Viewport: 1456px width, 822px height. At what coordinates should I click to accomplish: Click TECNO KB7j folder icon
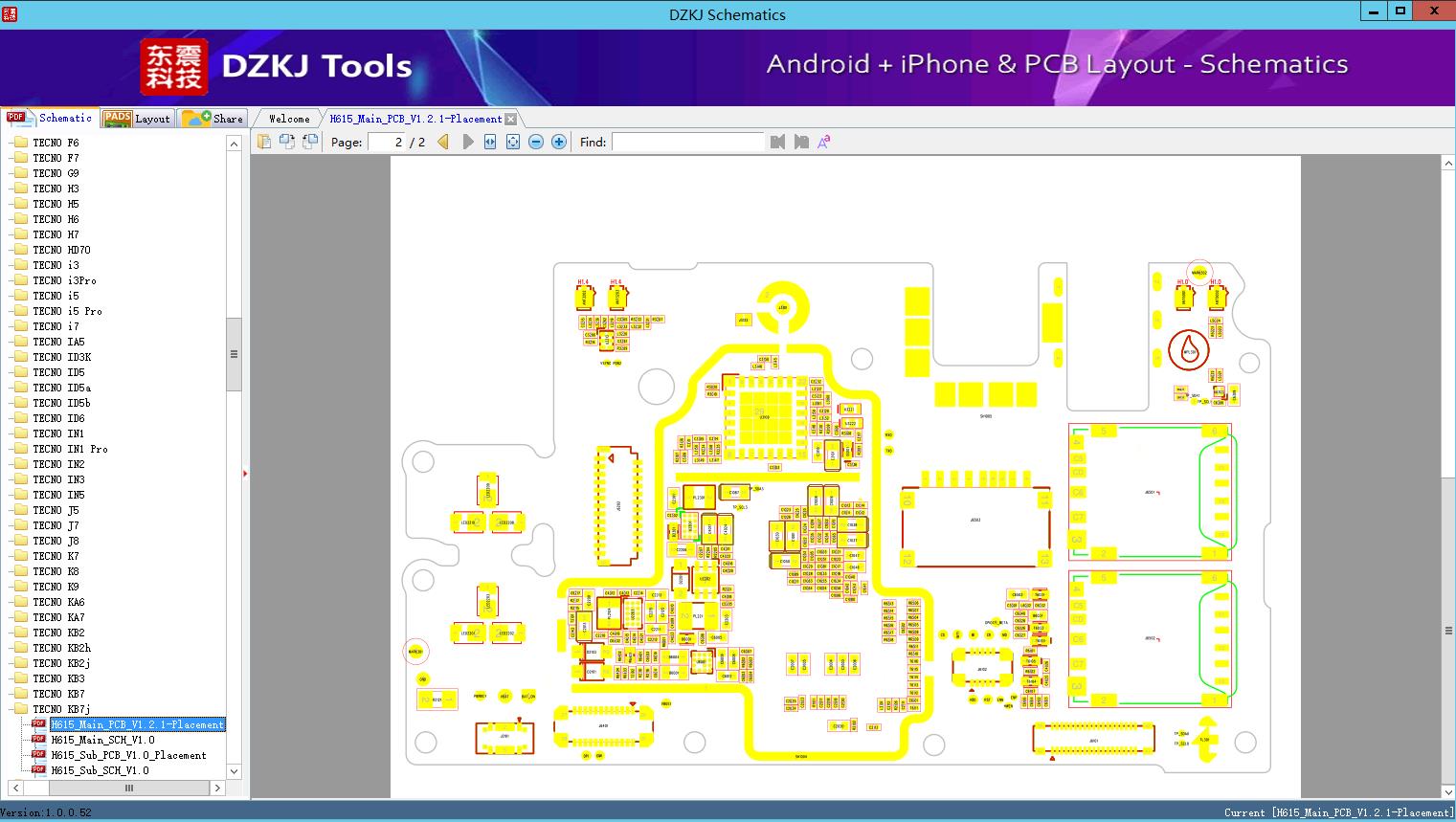(x=22, y=709)
